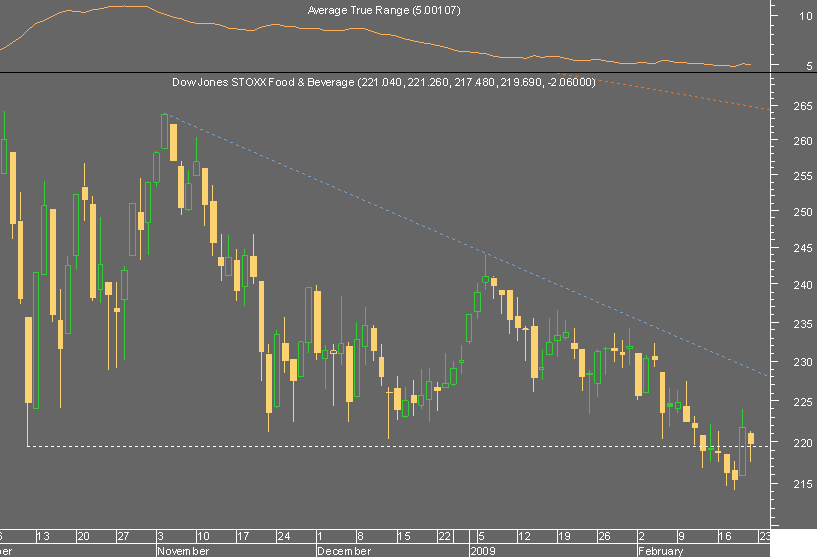Click date marker 10 on time axis

(203, 536)
